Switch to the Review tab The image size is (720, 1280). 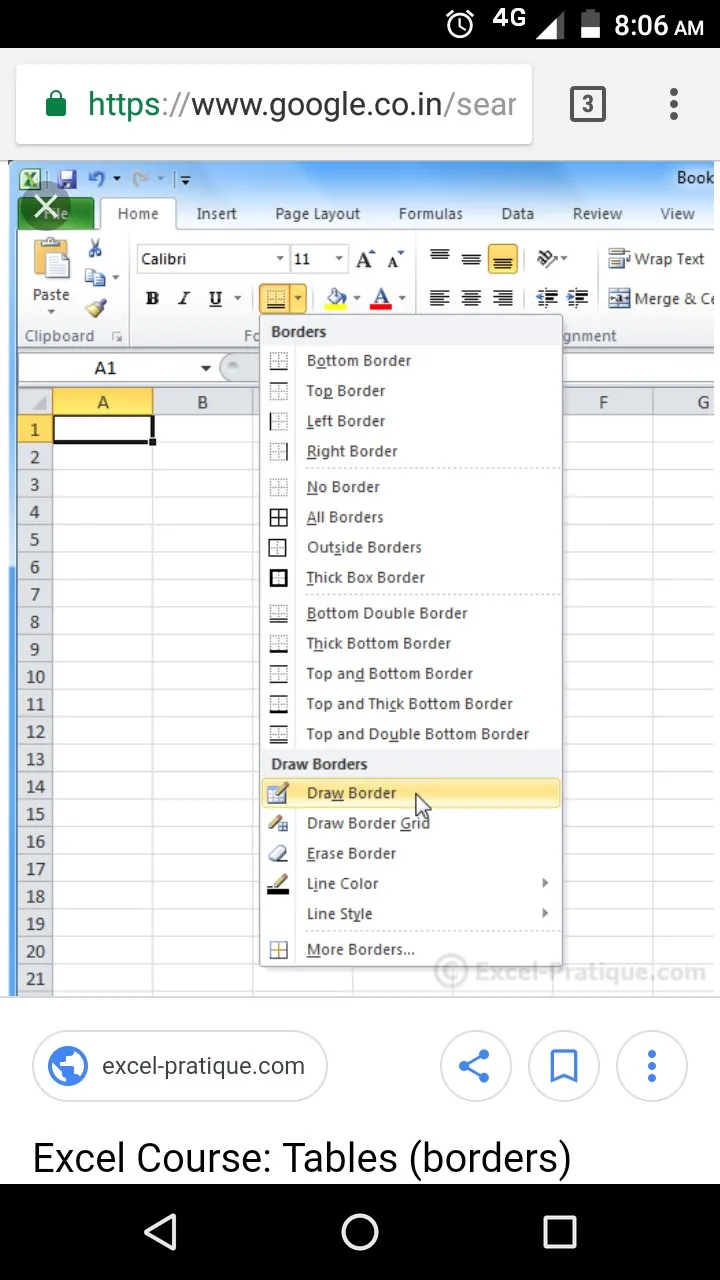[597, 213]
